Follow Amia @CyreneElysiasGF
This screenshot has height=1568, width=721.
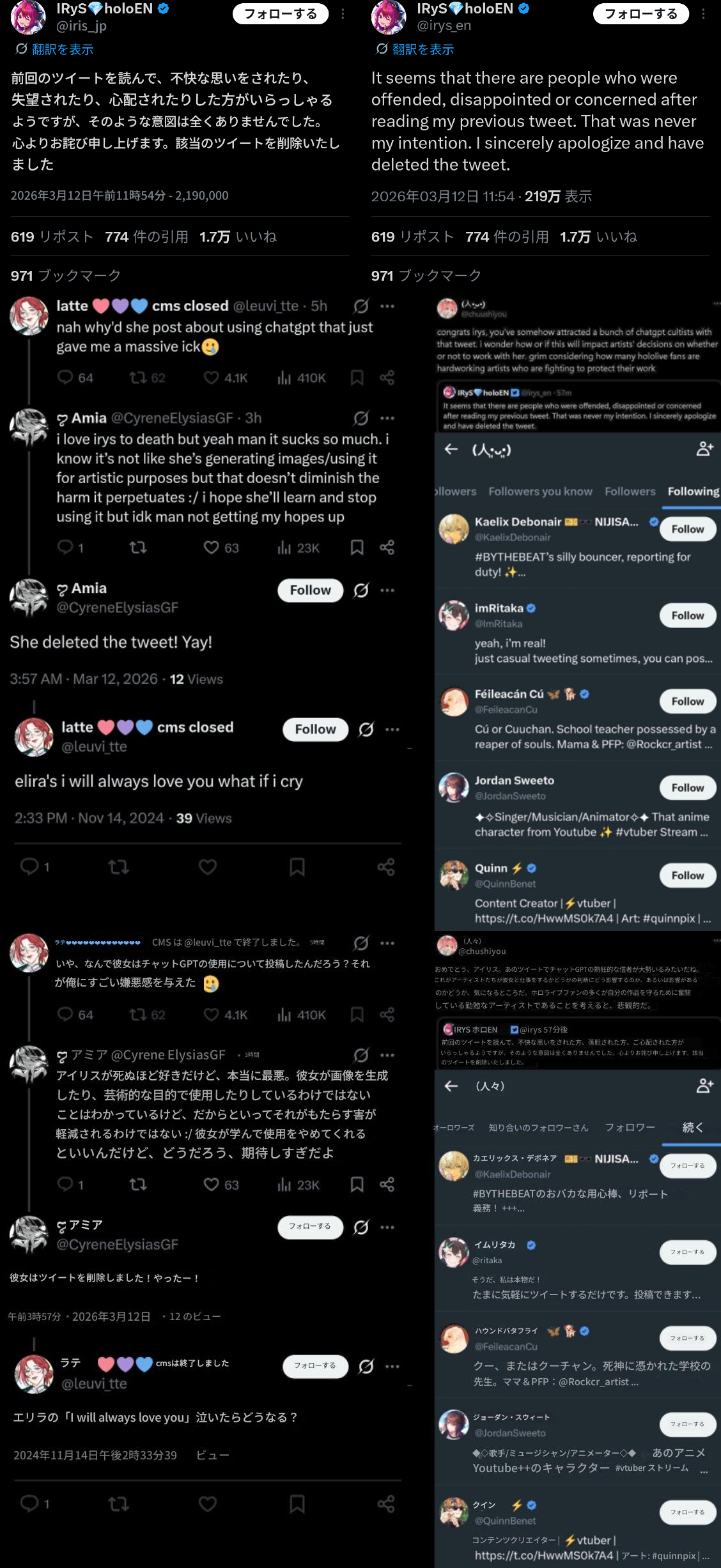(x=311, y=590)
